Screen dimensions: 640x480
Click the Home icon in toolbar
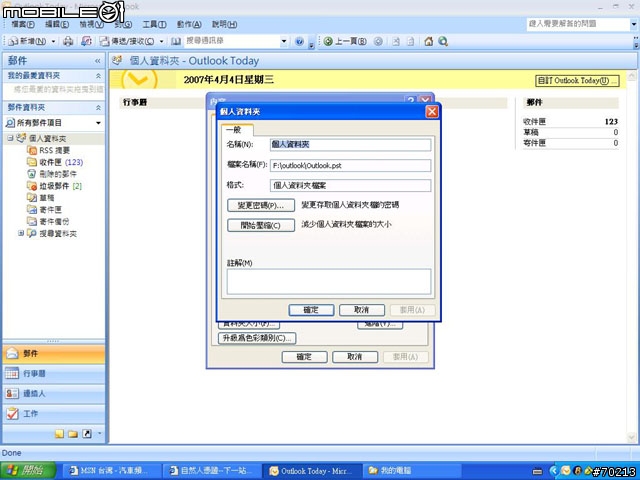[429, 41]
